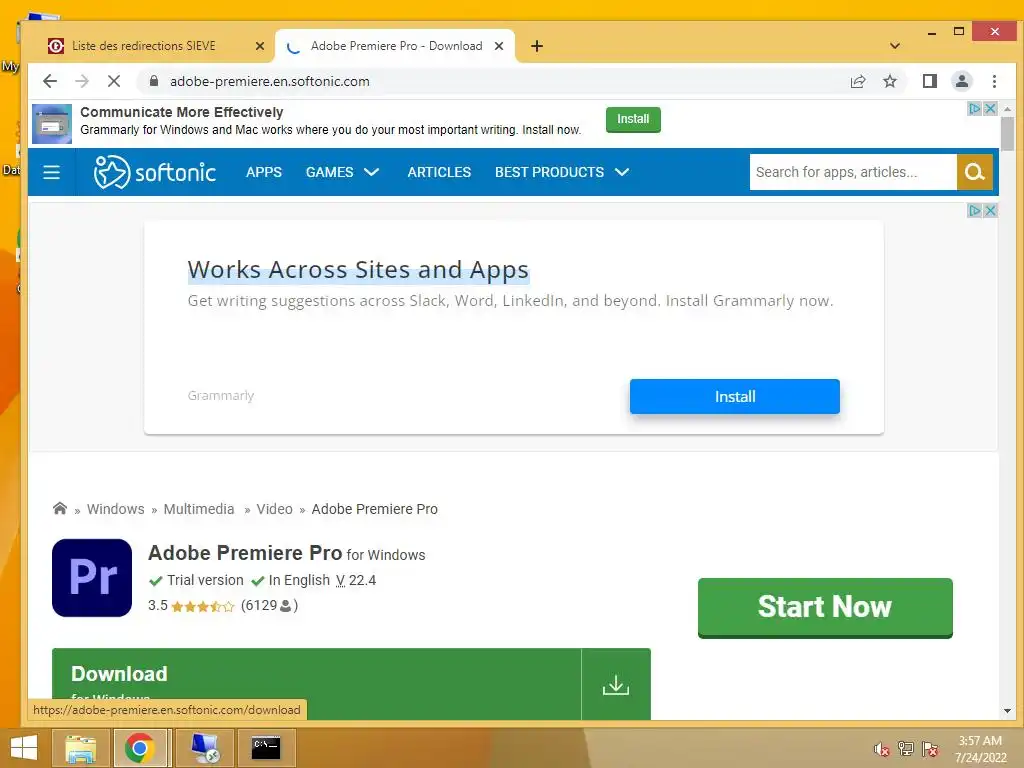
Task: Open the Chrome side panel icon
Action: click(929, 81)
